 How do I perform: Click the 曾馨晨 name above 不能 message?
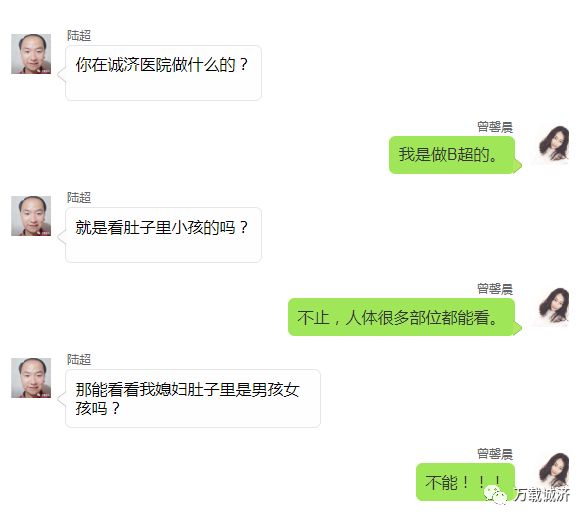pyautogui.click(x=495, y=454)
